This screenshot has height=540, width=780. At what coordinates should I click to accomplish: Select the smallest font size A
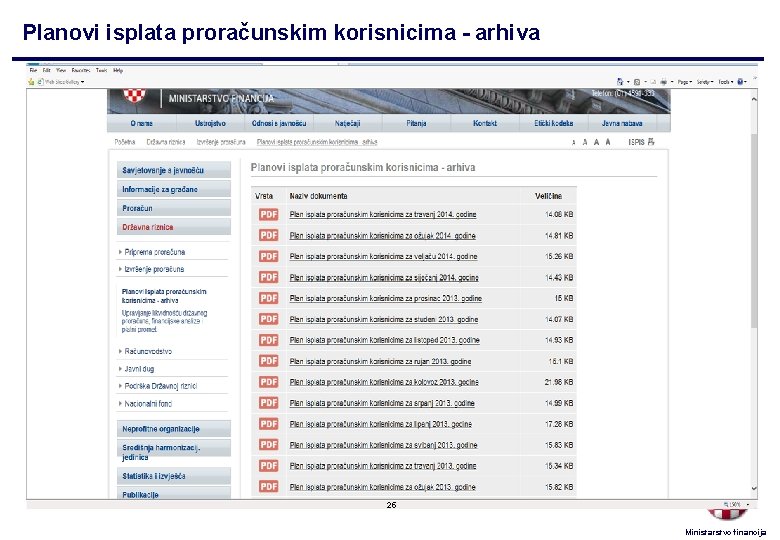click(x=574, y=142)
